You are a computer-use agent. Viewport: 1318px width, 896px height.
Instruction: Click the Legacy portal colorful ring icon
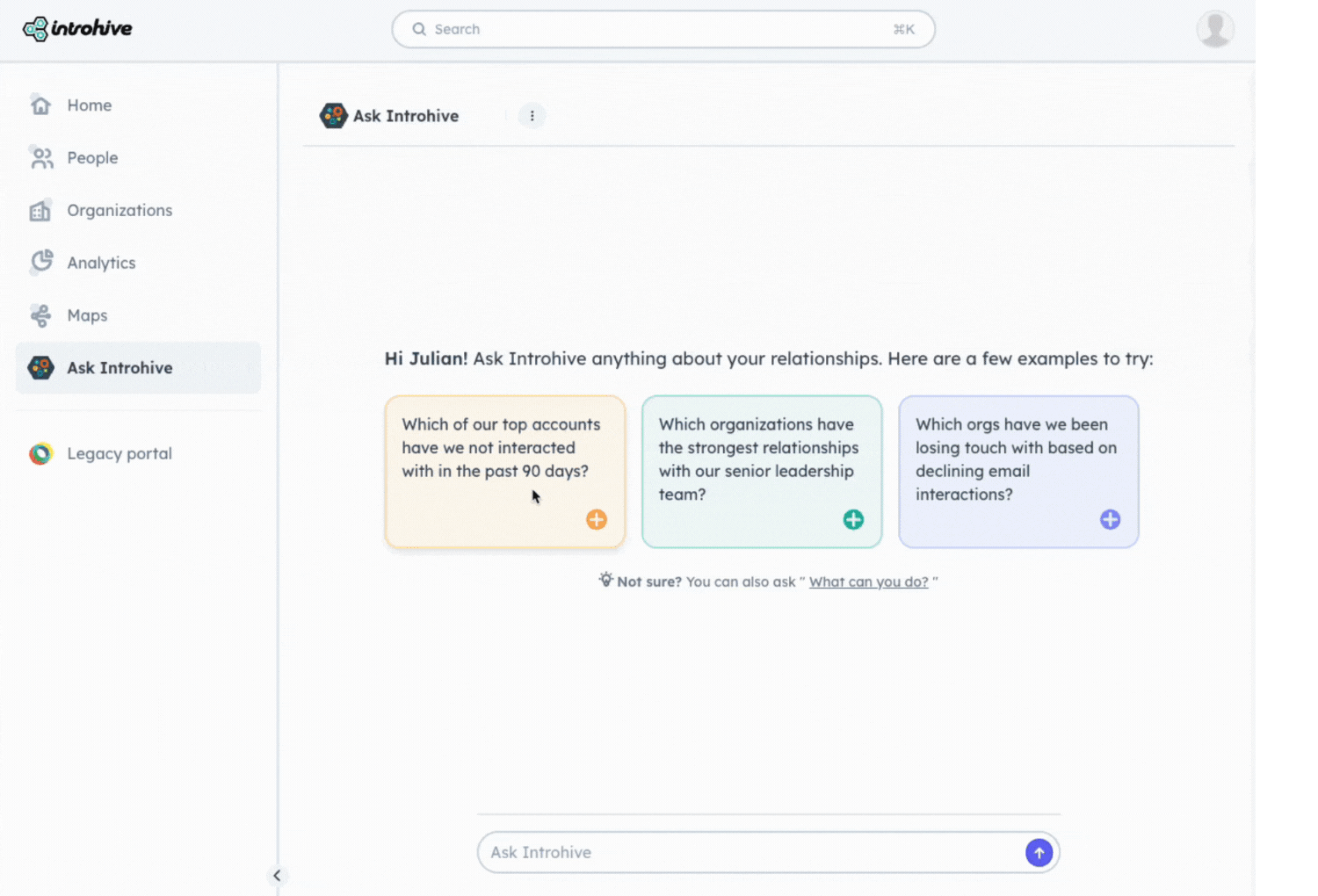tap(40, 454)
